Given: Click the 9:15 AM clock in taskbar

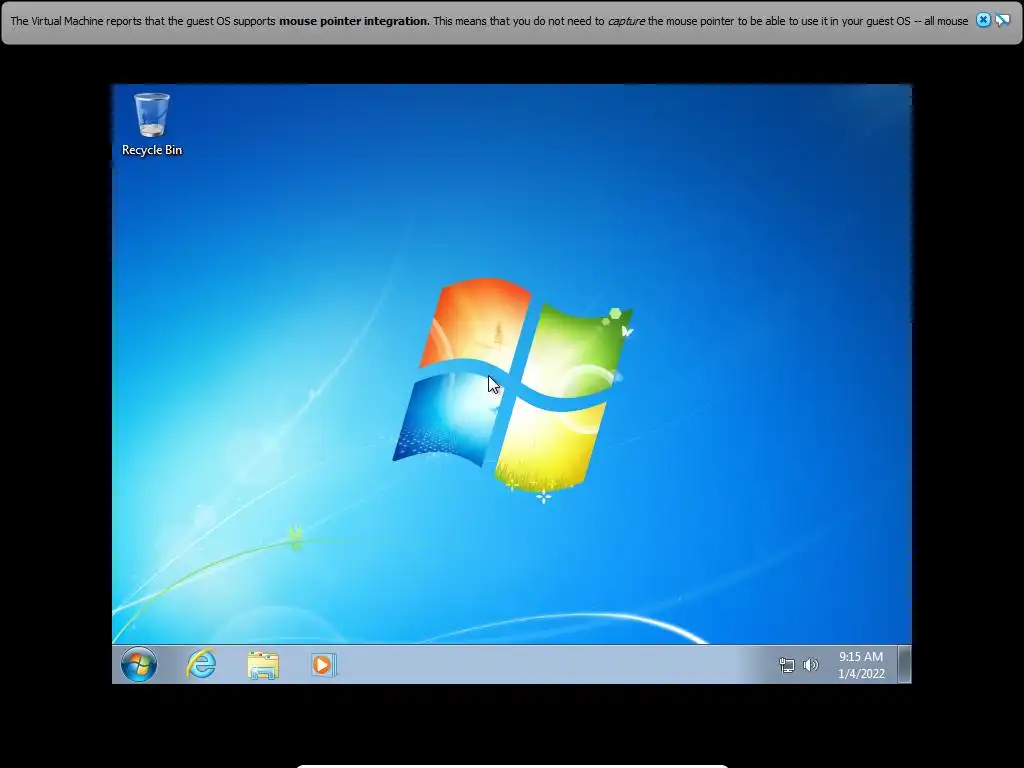Looking at the screenshot, I should coord(861,656).
